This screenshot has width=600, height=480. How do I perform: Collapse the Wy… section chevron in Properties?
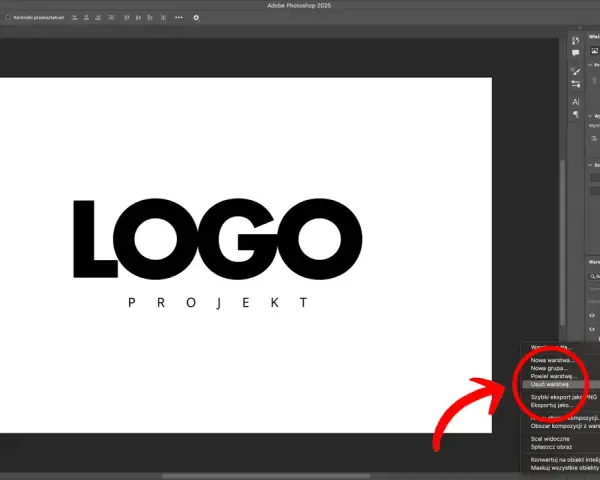pos(590,116)
